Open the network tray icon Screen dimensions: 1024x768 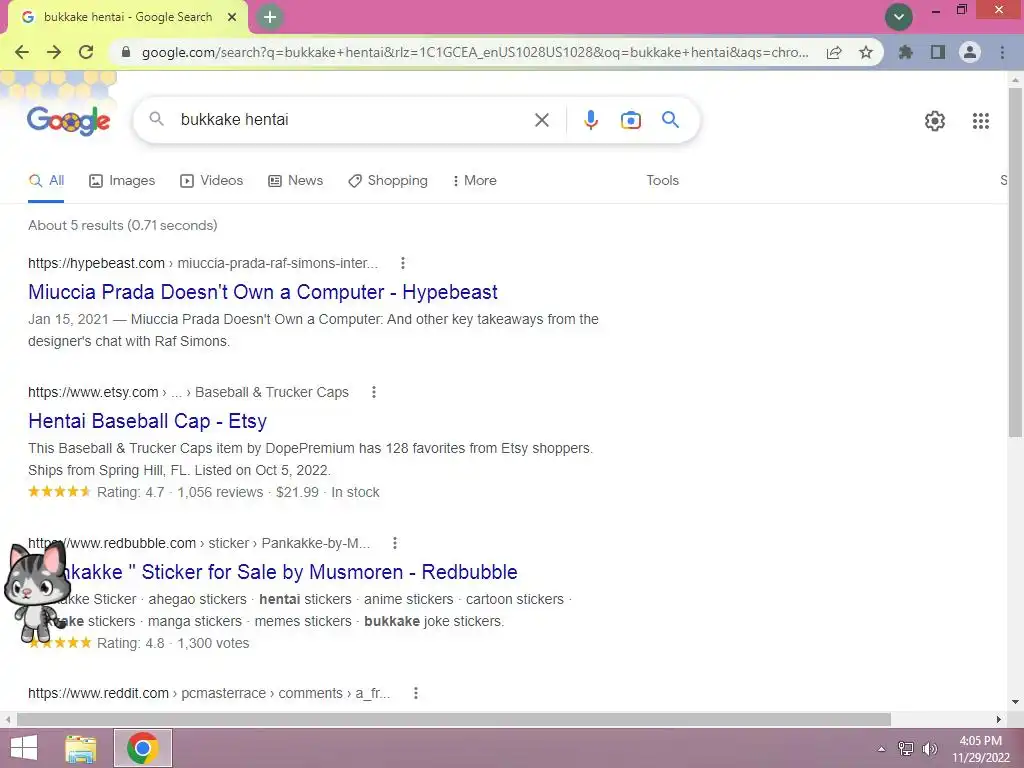click(x=906, y=749)
